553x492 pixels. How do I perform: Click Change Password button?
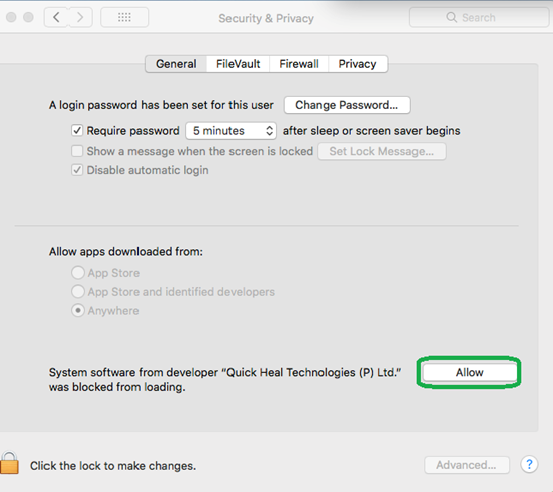[x=347, y=105]
